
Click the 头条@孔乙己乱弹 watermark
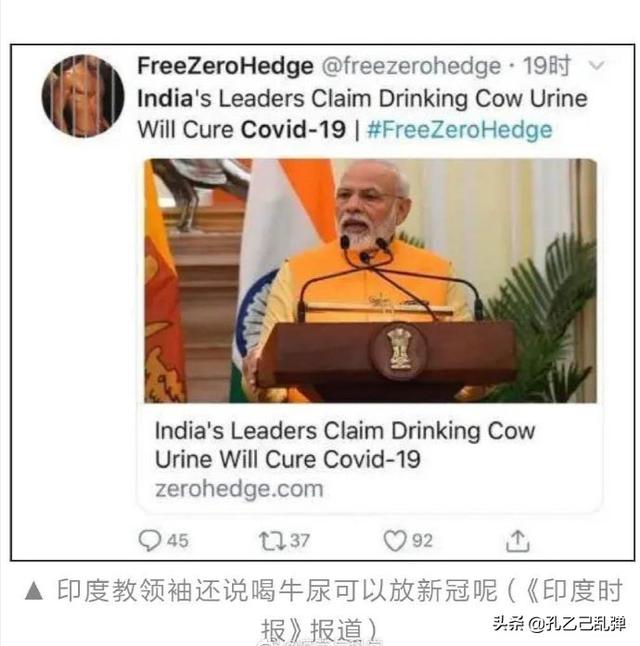tap(559, 624)
